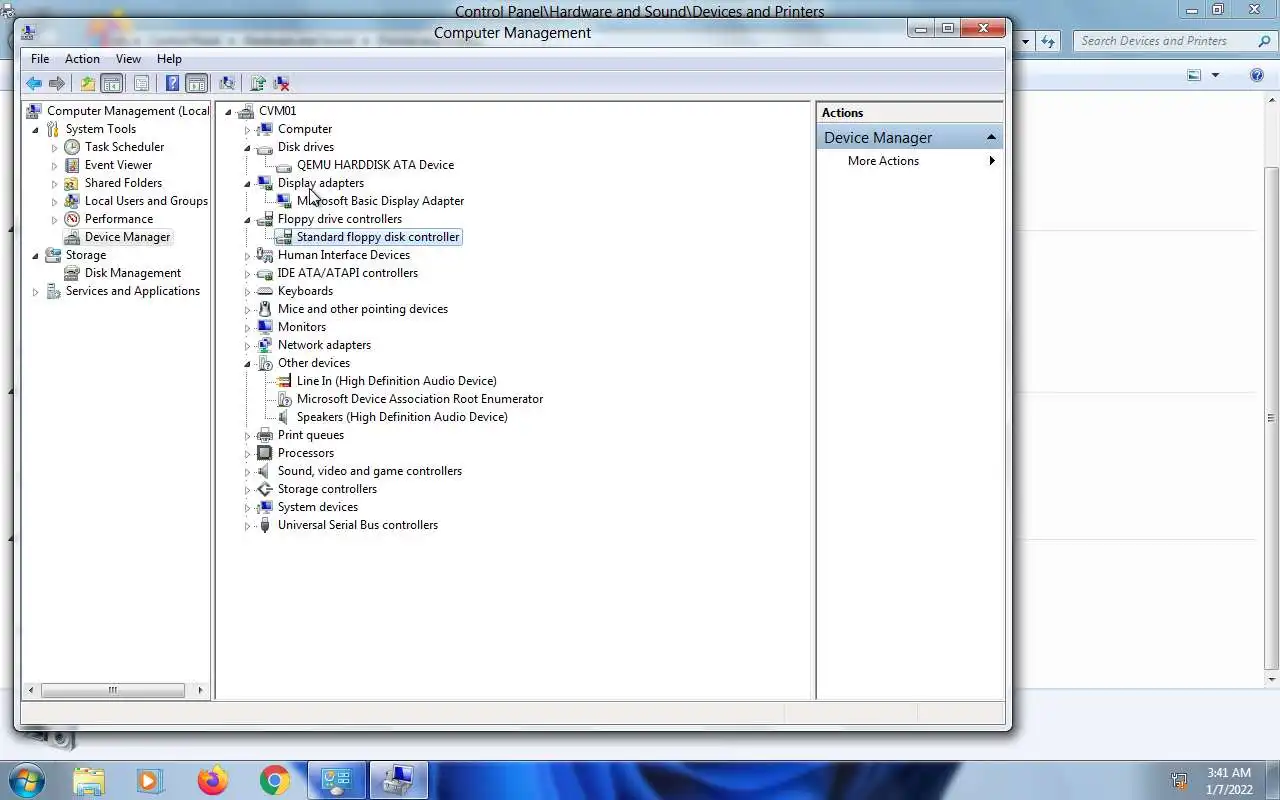
Task: Click the Uninstall device toolbar icon
Action: point(282,84)
